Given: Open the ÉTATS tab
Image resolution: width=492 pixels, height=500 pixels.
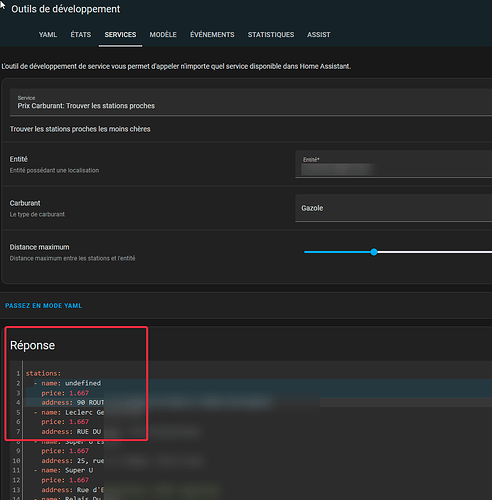Looking at the screenshot, I should point(80,35).
